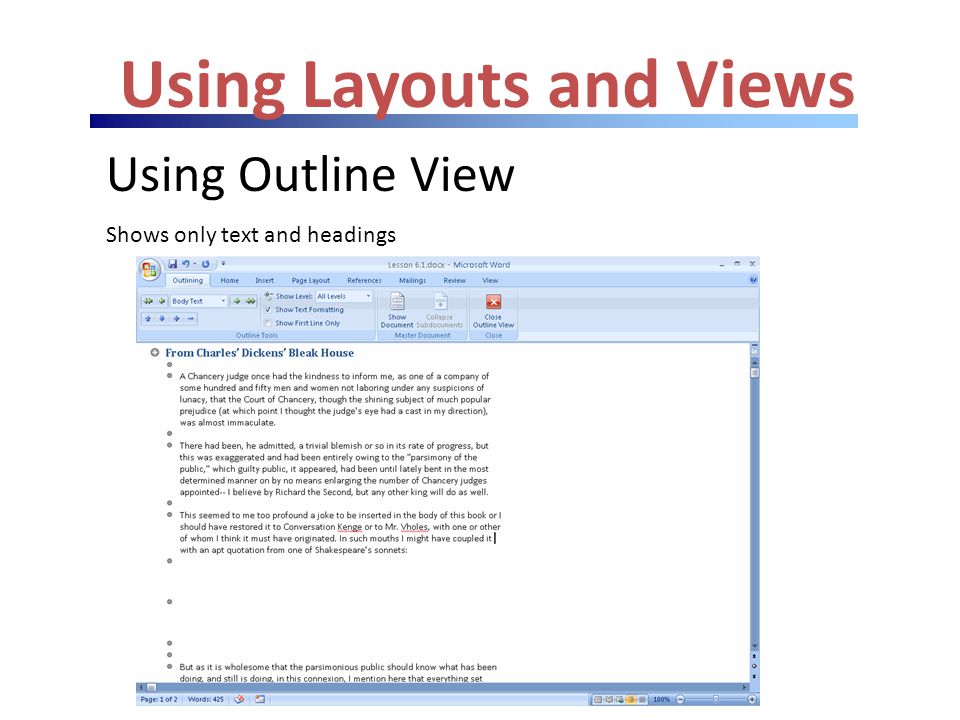Click the vertical scrollbar up arrow
This screenshot has width=960, height=720.
[755, 362]
